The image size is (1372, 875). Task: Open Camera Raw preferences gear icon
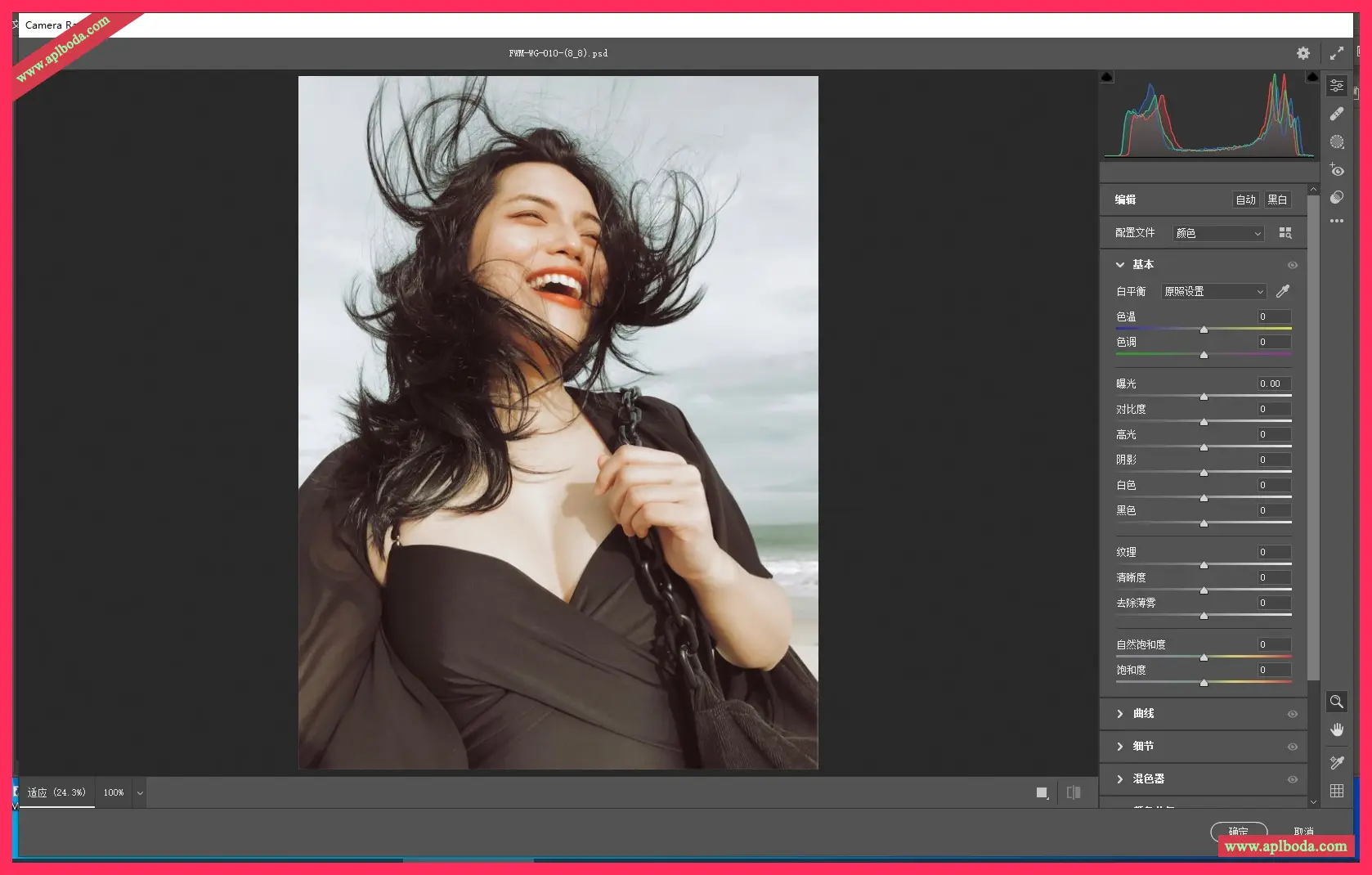[x=1303, y=53]
